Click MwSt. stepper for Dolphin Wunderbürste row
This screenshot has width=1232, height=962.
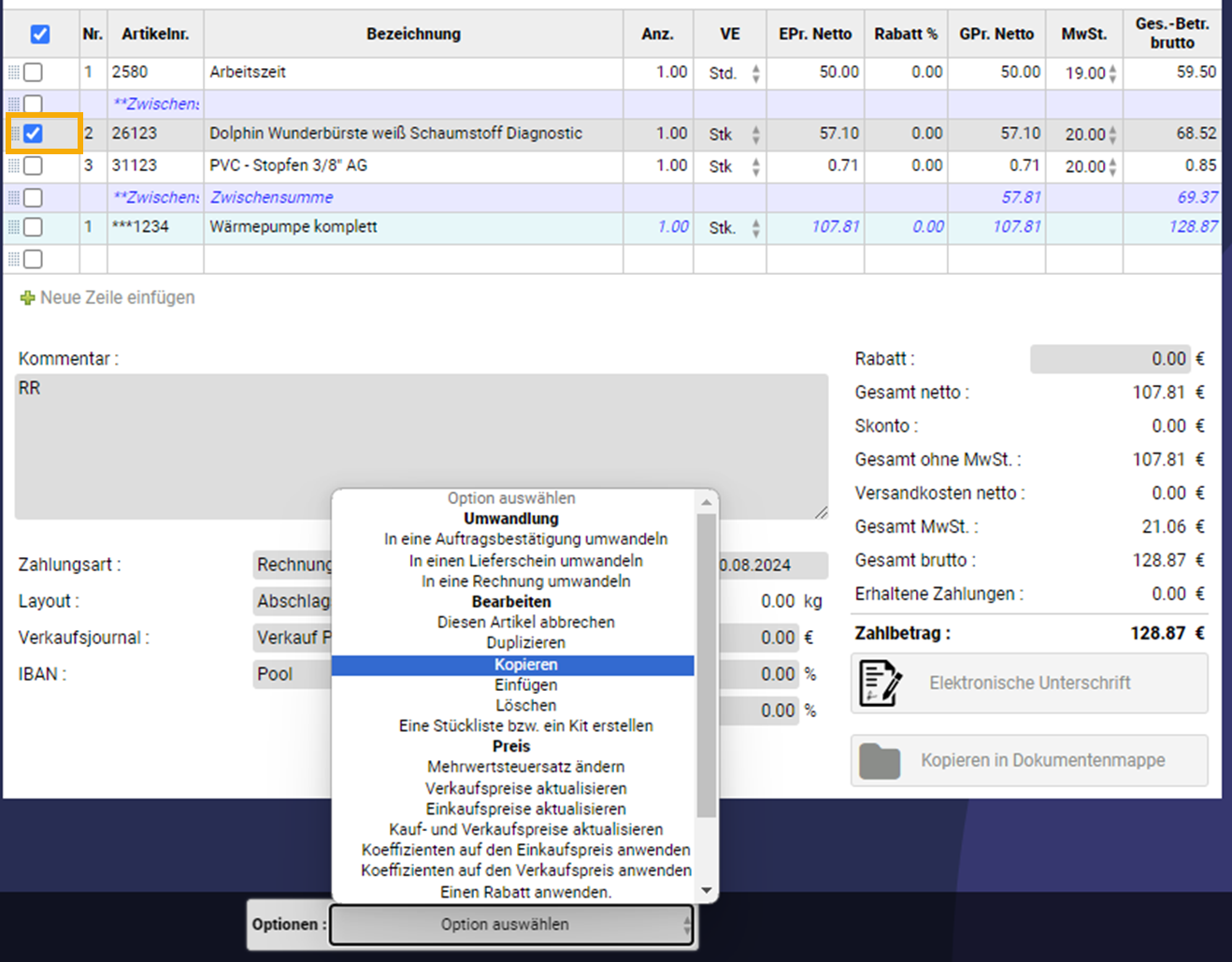[x=1112, y=135]
